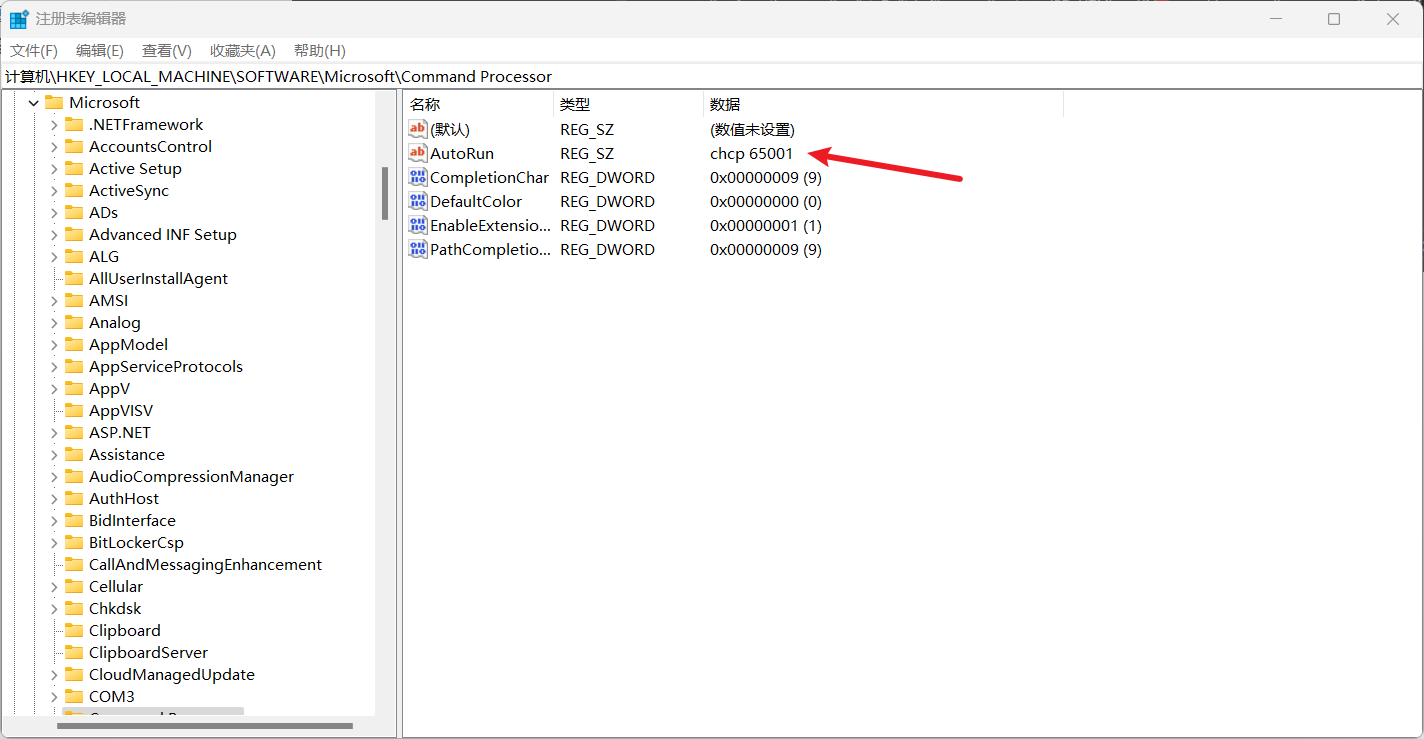Click the Chkdsk folder icon
This screenshot has height=739, width=1424.
(x=74, y=609)
